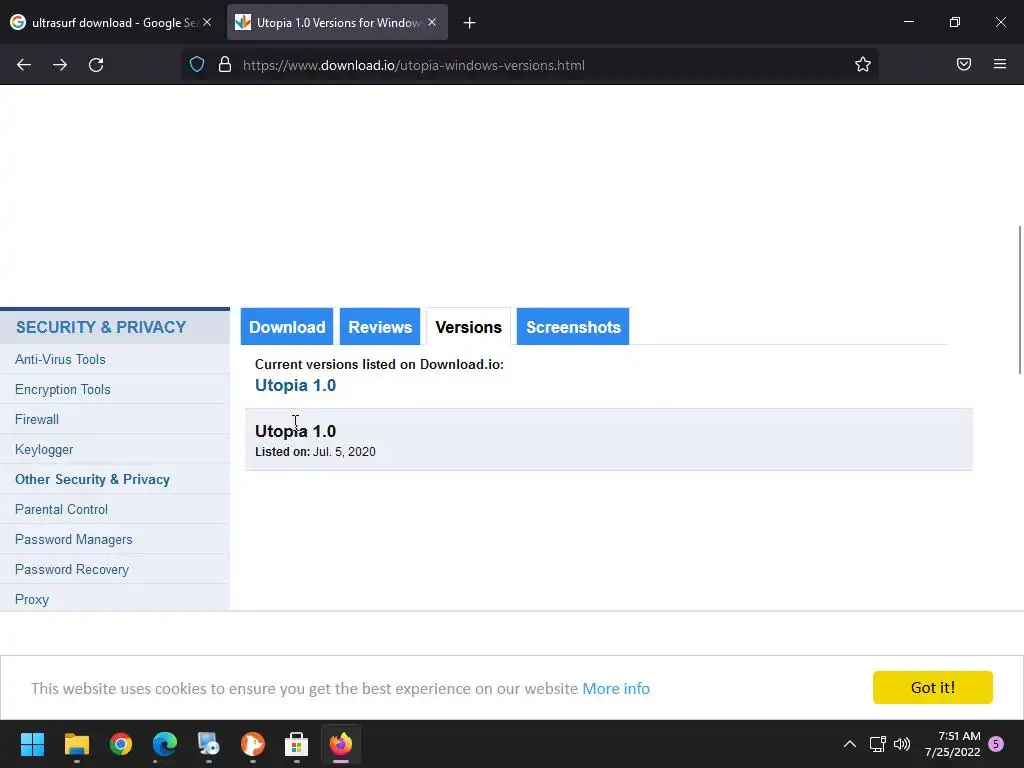The image size is (1024, 768).
Task: Open Microsoft Store from taskbar
Action: coord(296,744)
